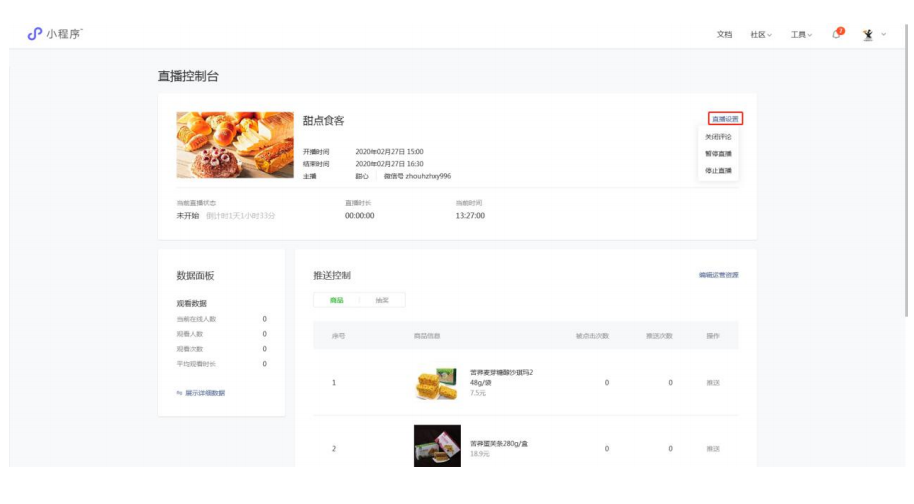Screen dimensions: 914x504
Task: Click the 展示详细数据 link
Action: (x=205, y=393)
